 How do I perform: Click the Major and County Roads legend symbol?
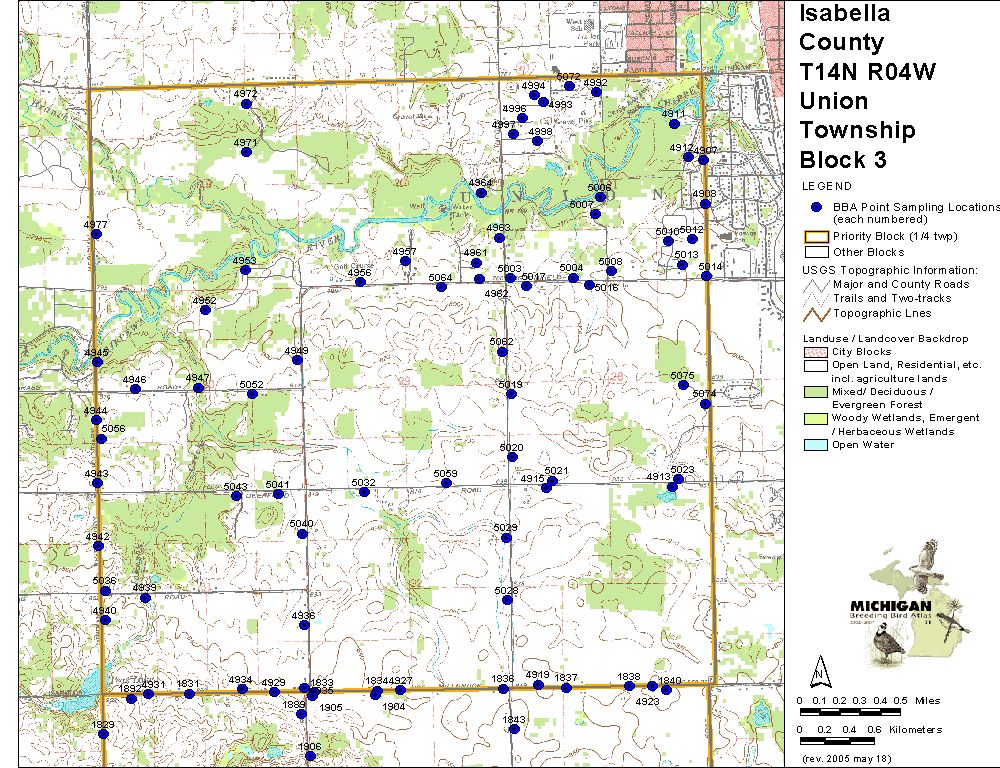click(x=815, y=285)
